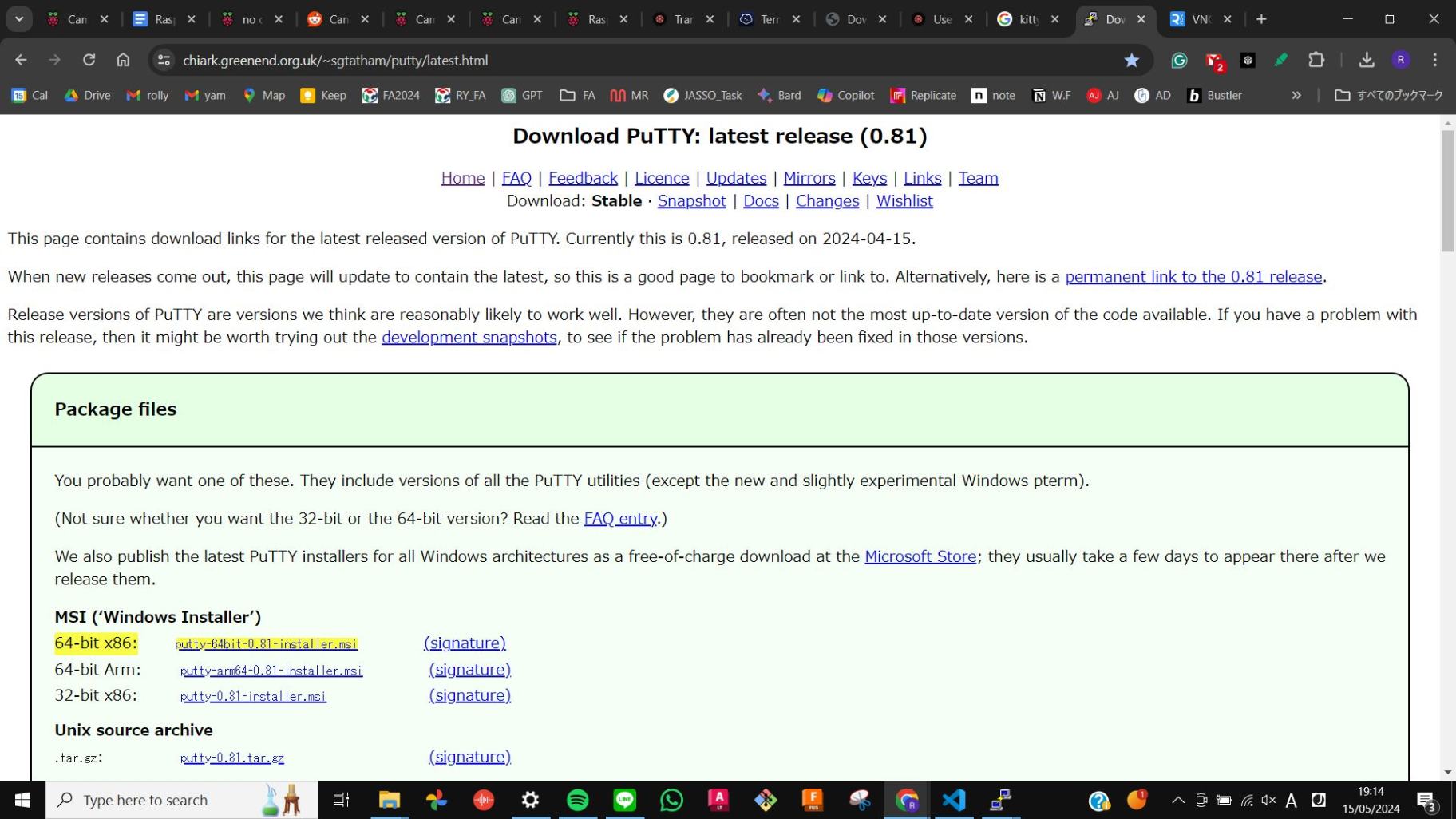The image size is (1456, 819).
Task: Download putty-0.81-installer.msi 32-bit
Action: click(253, 696)
